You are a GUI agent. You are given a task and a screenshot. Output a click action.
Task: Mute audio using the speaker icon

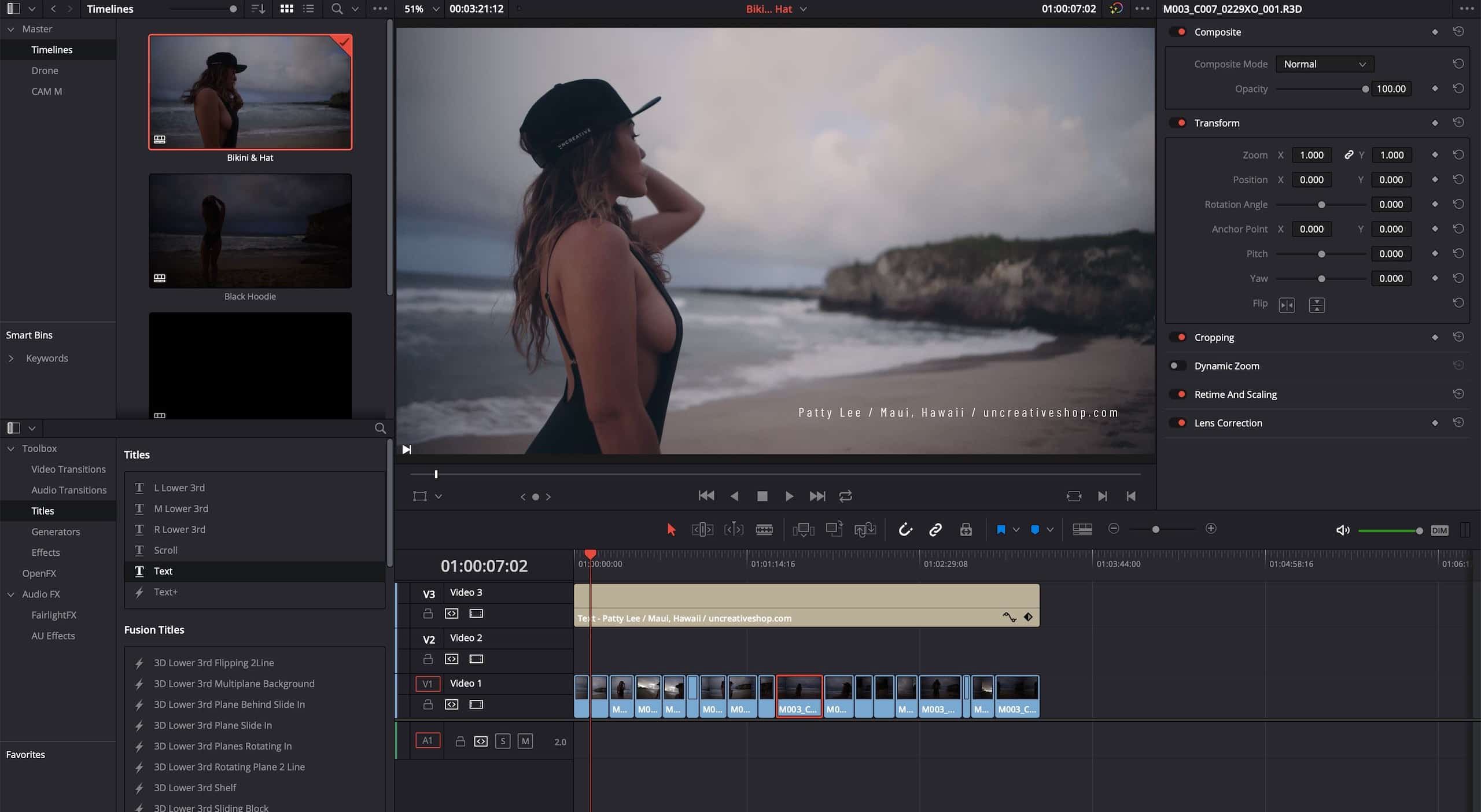pos(1342,530)
